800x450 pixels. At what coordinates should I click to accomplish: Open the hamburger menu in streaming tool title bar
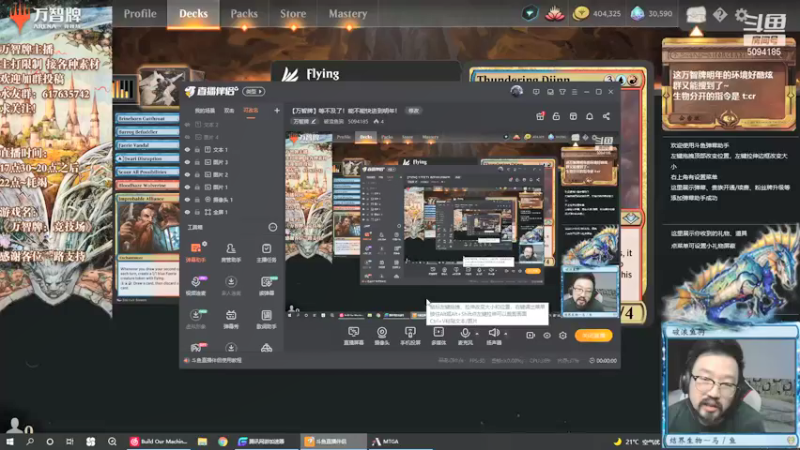click(x=574, y=92)
